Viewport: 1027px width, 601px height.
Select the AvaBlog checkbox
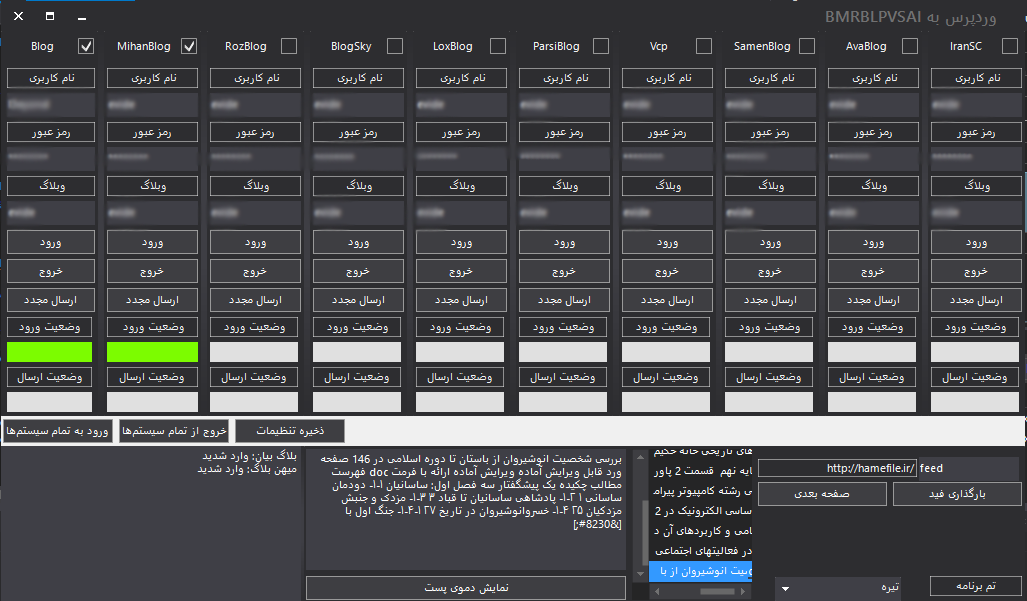(910, 46)
